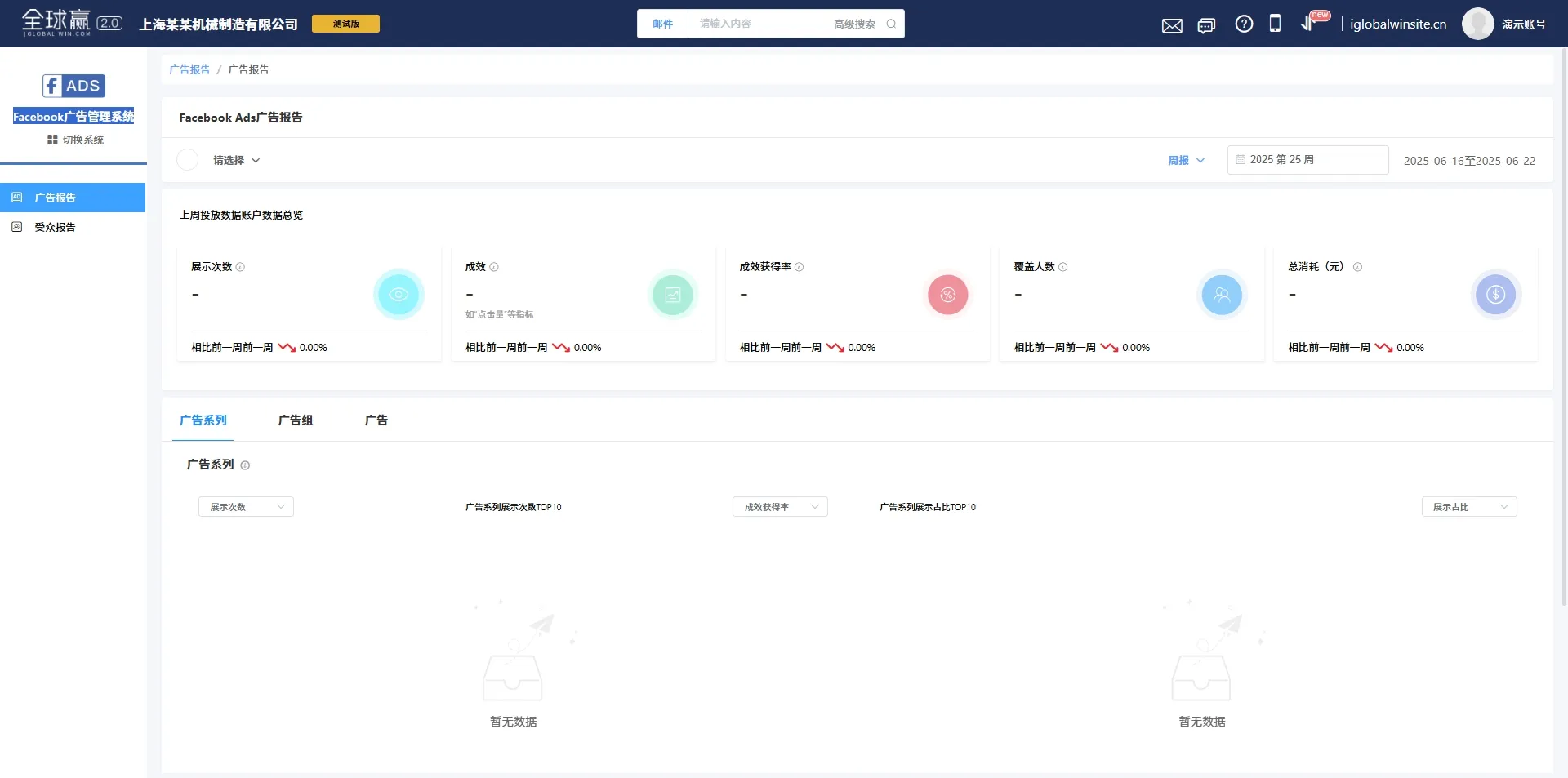
Task: Click the 高级搜索 advanced search link
Action: coord(853,24)
